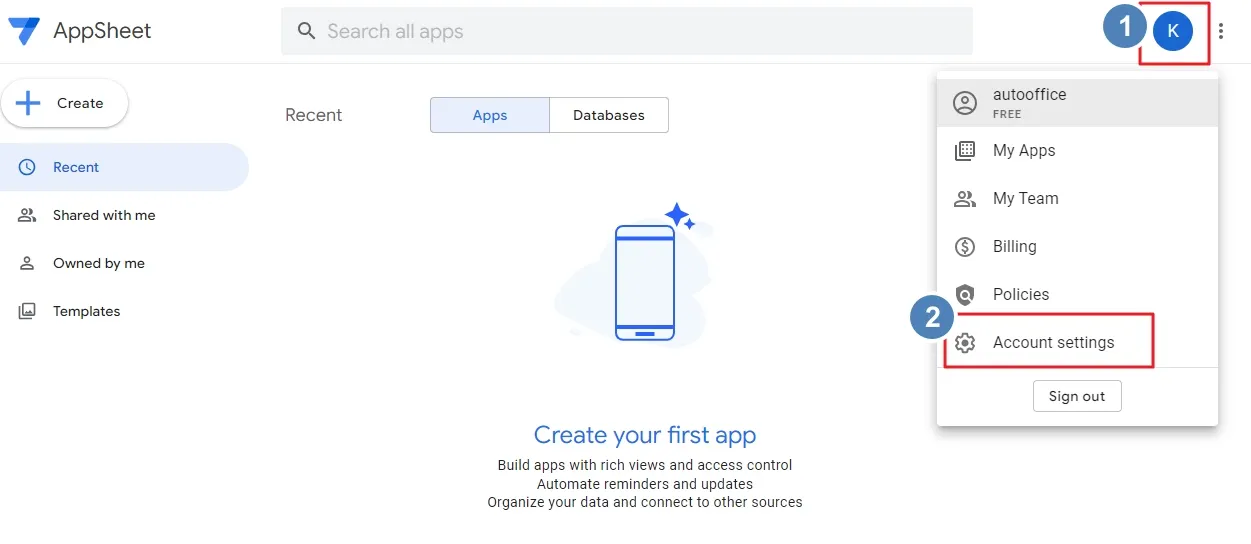This screenshot has height=544, width=1251.
Task: Click the Shared with me people icon
Action: 27,215
